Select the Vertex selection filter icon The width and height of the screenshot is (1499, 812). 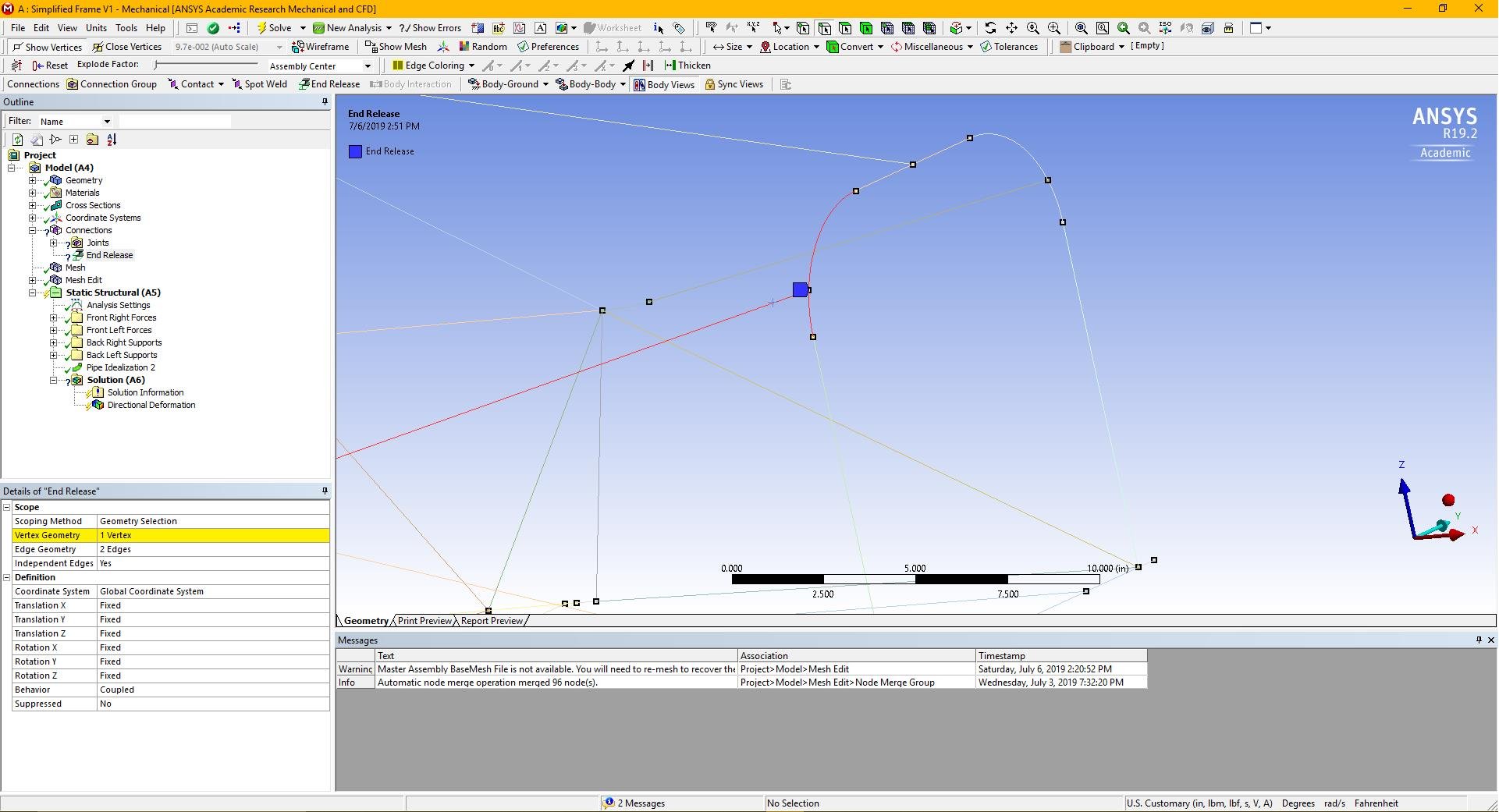click(803, 28)
